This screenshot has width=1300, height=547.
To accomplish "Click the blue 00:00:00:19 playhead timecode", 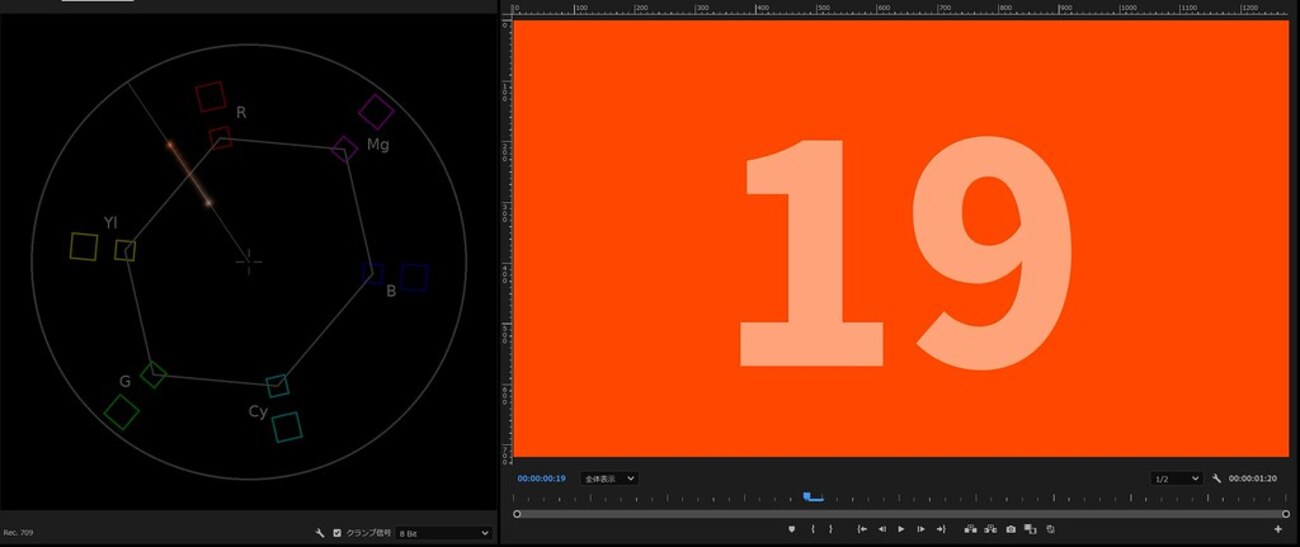I will (541, 479).
